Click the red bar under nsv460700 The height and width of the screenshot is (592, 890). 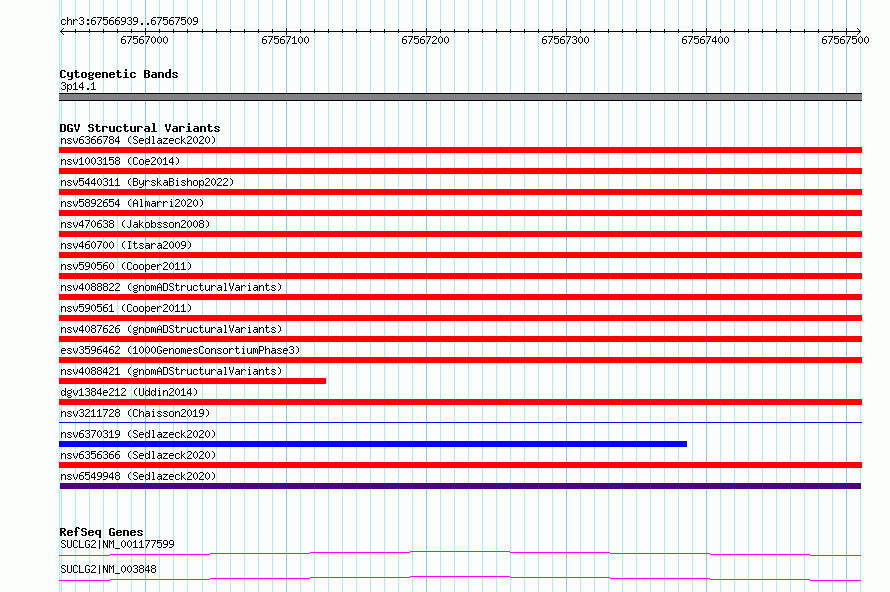[460, 255]
